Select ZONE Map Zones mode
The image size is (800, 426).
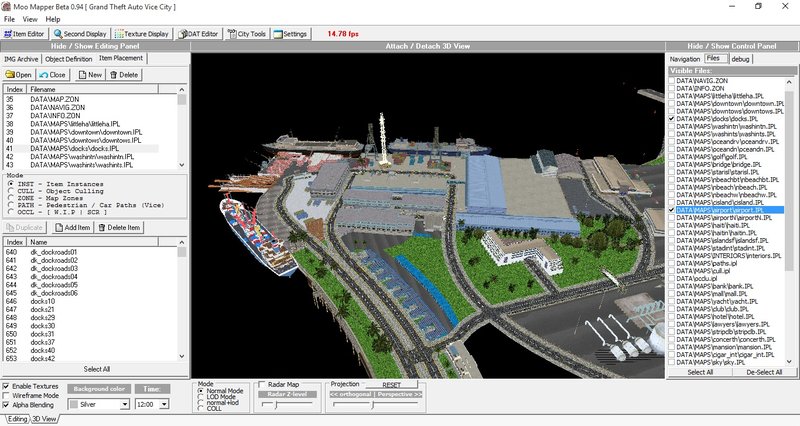coord(11,198)
